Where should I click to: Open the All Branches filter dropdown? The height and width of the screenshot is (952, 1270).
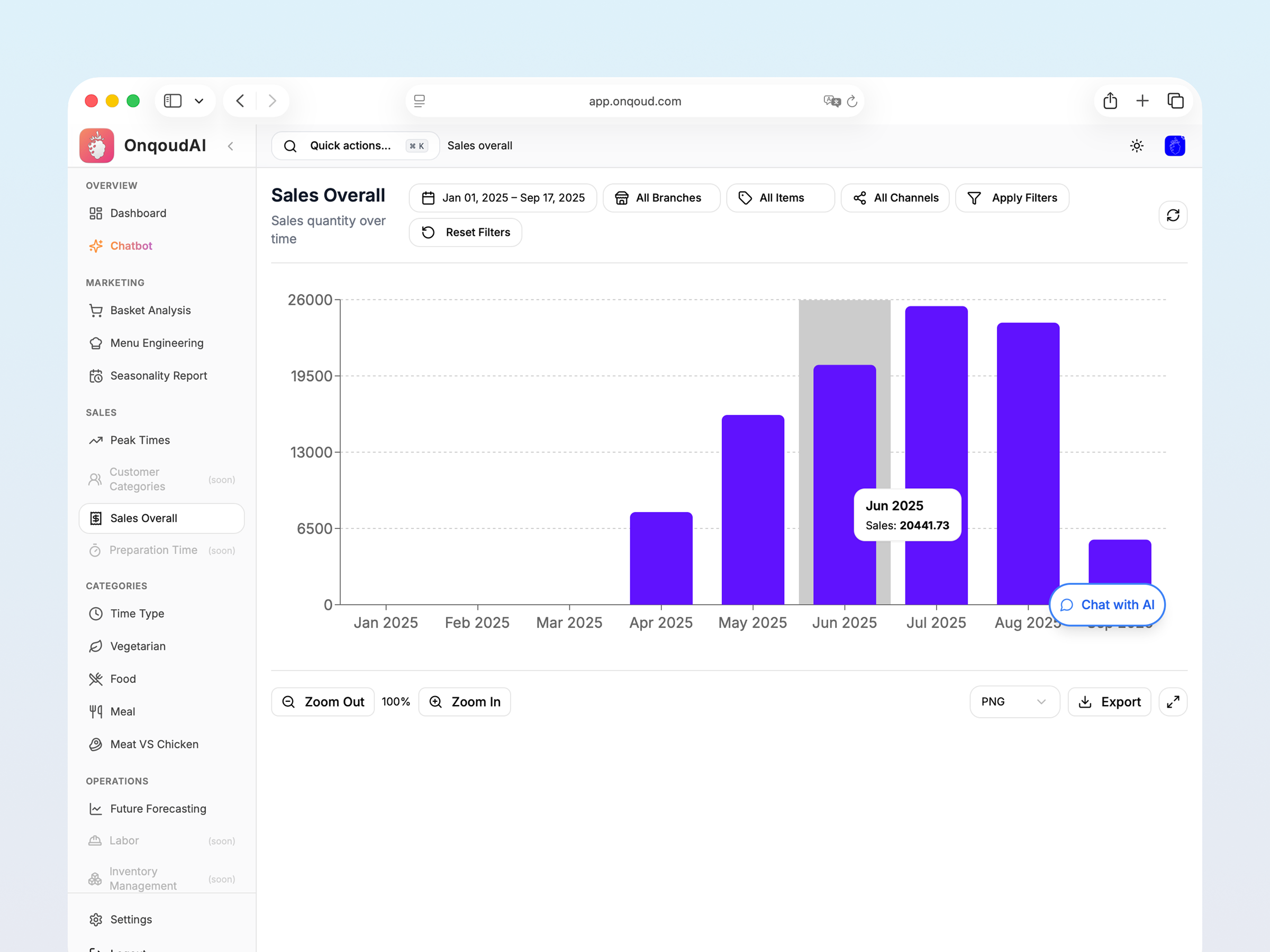(661, 198)
